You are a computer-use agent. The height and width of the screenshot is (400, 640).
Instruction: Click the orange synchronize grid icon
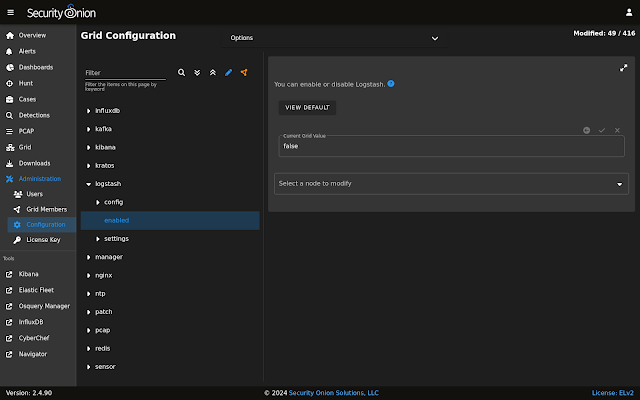tap(244, 72)
